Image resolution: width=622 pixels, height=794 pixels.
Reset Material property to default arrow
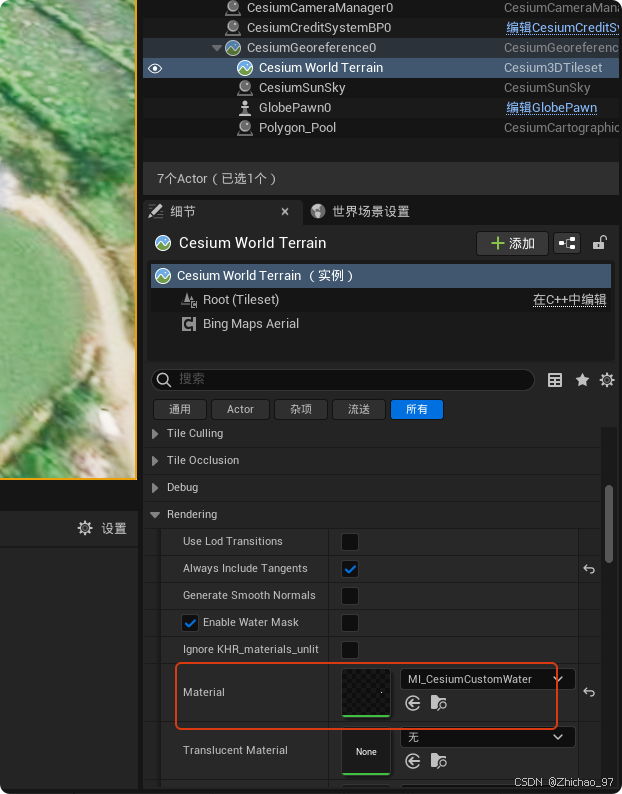(x=589, y=692)
